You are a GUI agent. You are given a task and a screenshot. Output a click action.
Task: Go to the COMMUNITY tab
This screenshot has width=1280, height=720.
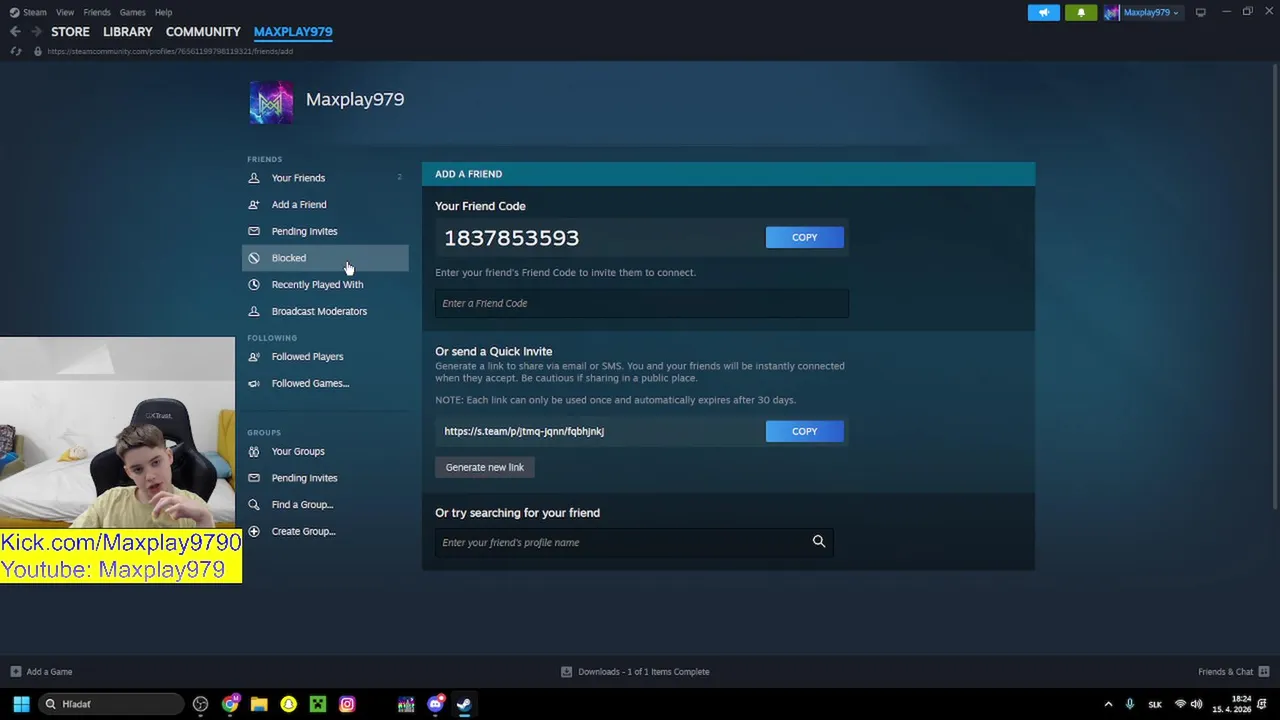[x=203, y=31]
